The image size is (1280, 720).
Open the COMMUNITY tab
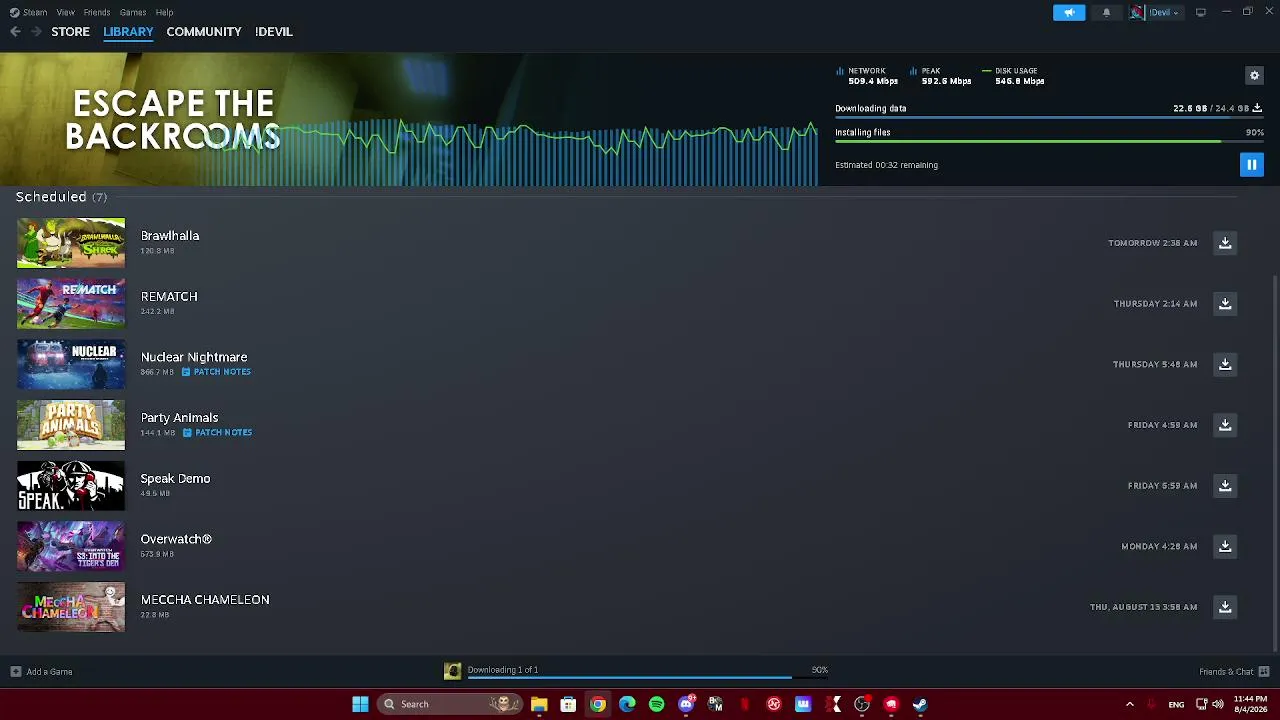pyautogui.click(x=204, y=32)
